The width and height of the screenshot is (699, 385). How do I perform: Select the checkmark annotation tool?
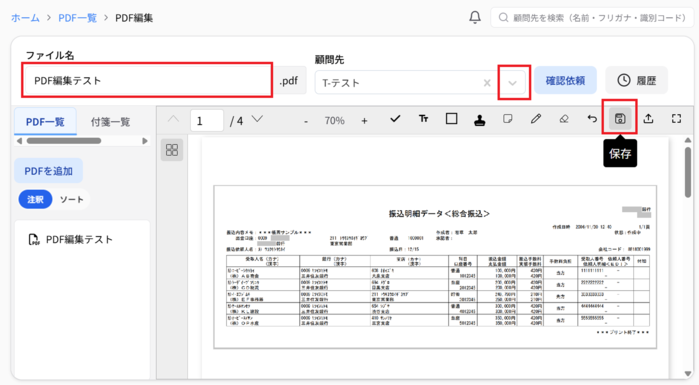(x=395, y=119)
